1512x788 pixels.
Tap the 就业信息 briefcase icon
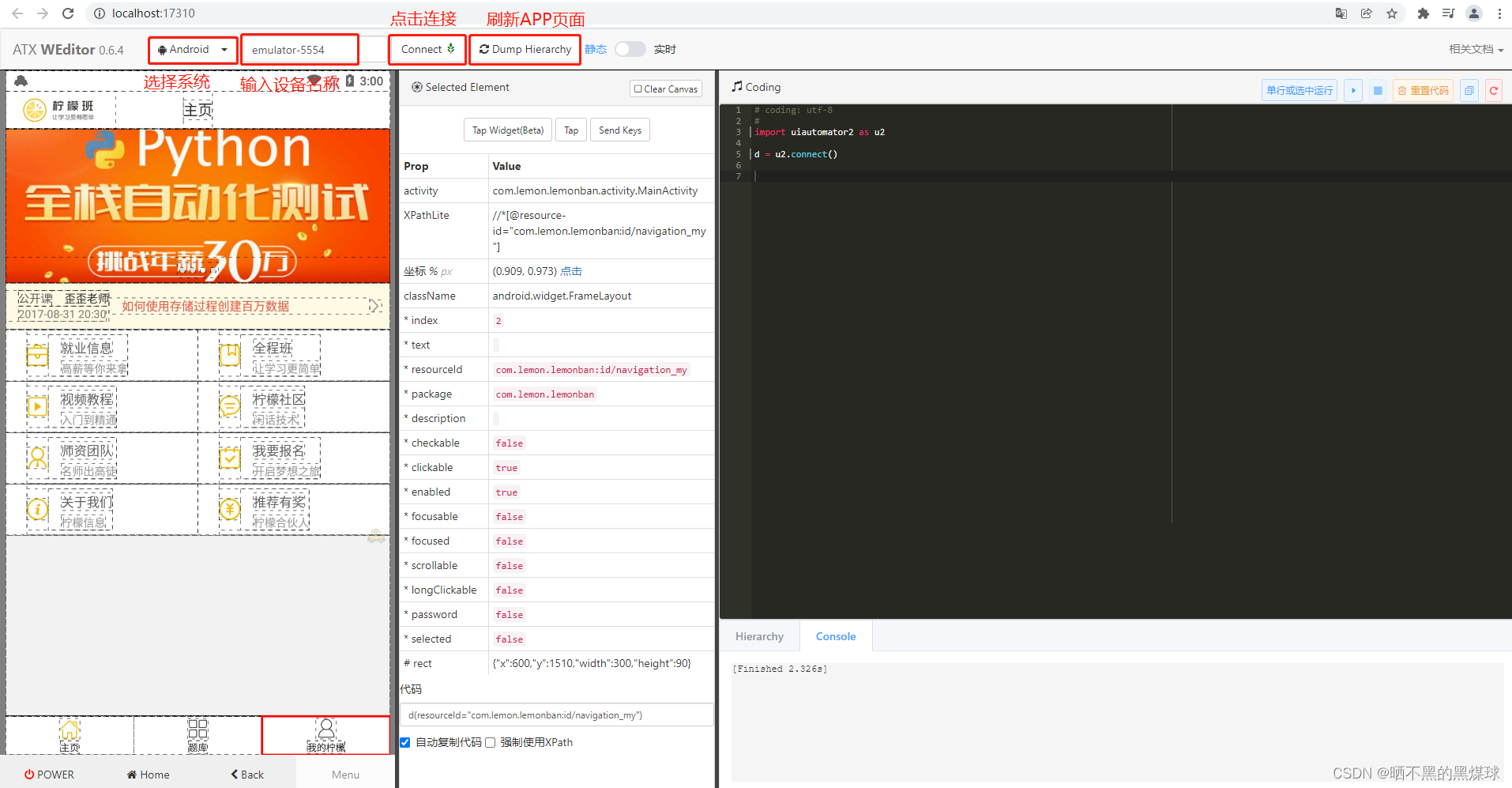[x=37, y=356]
